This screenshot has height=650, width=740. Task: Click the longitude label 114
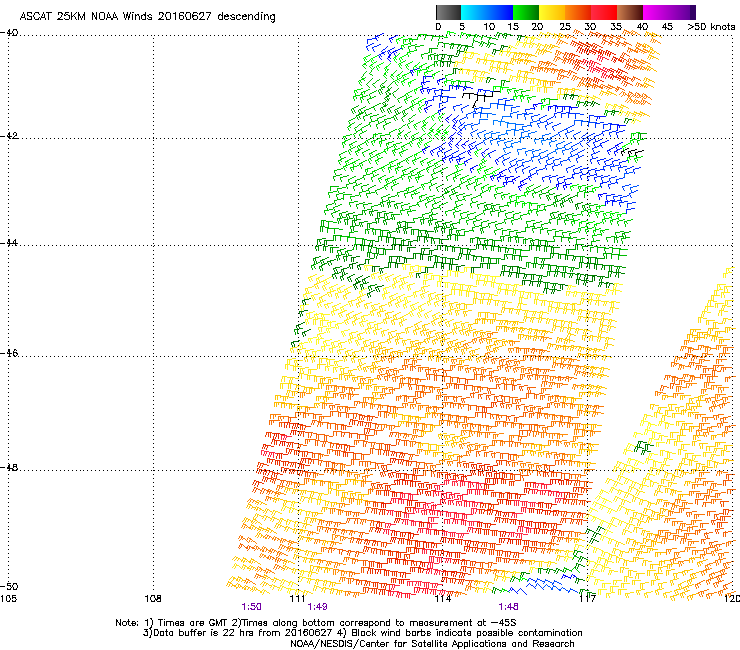(x=443, y=599)
